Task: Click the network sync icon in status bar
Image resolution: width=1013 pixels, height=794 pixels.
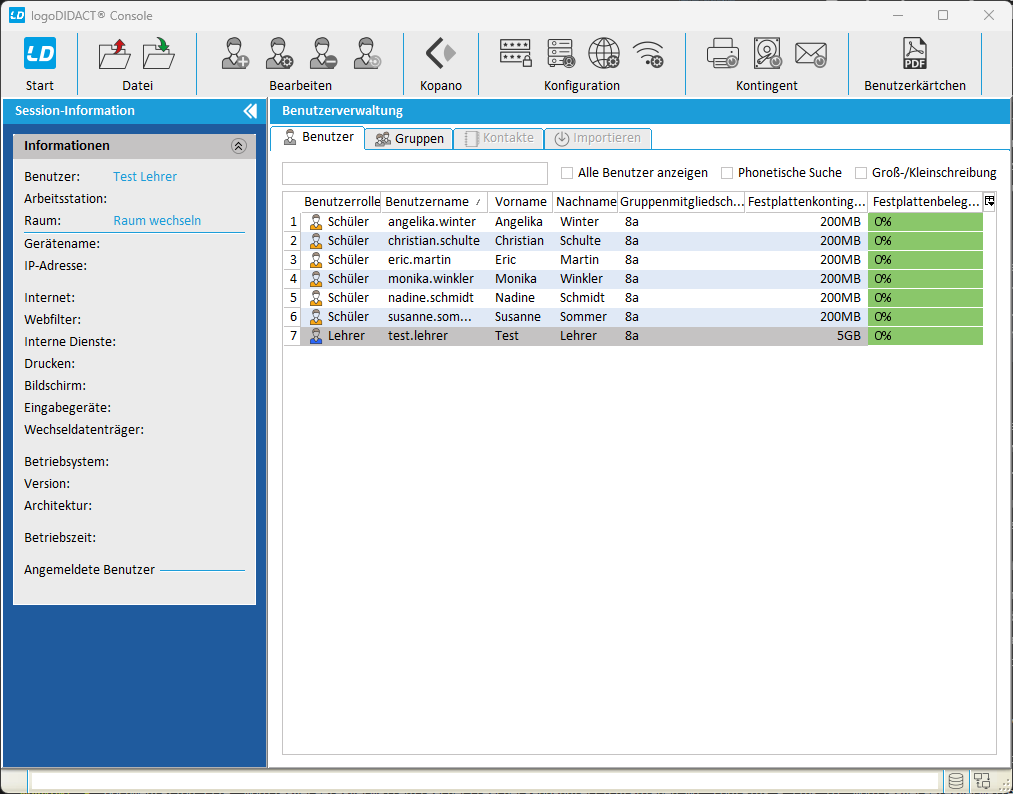Action: click(x=982, y=781)
